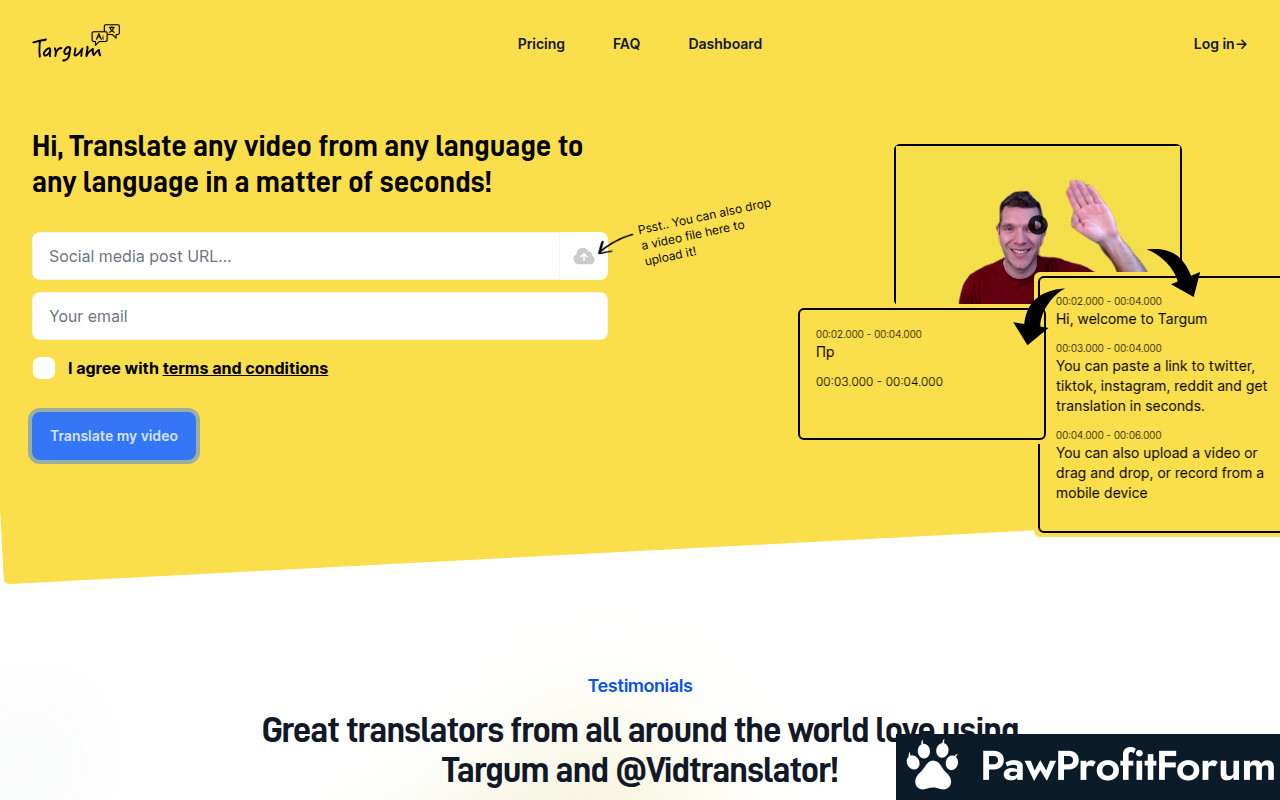Click the 'You can paste a link to twitter' subtitle
This screenshot has height=800, width=1280.
pyautogui.click(x=1162, y=386)
